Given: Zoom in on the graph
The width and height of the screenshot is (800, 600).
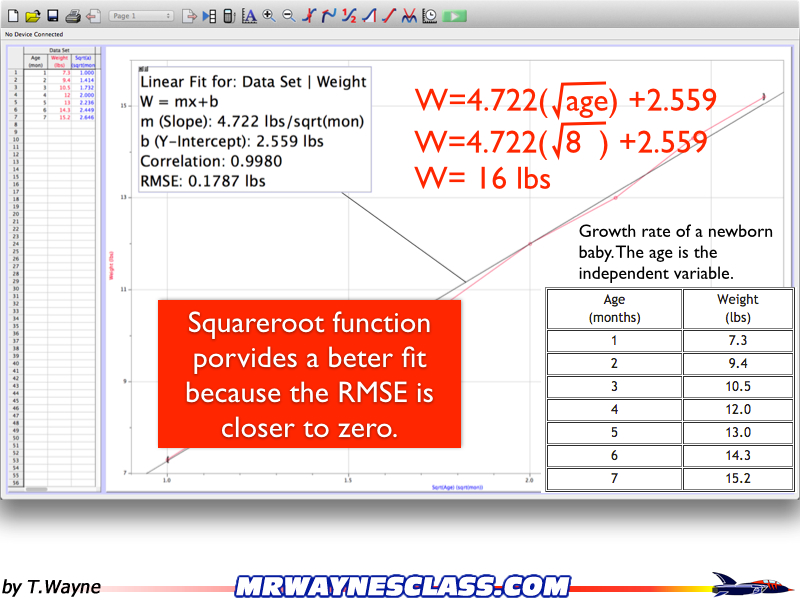Looking at the screenshot, I should [269, 16].
